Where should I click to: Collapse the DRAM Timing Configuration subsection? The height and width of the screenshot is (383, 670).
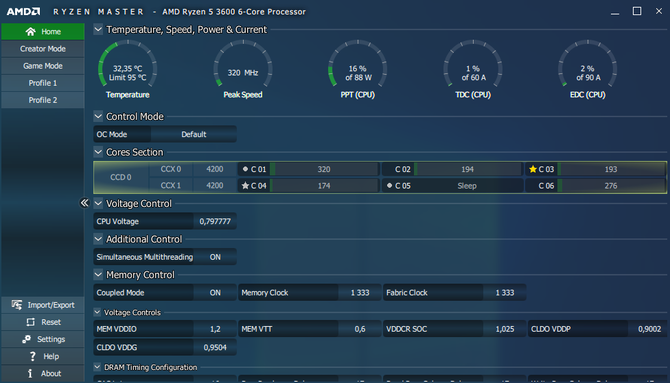click(97, 367)
